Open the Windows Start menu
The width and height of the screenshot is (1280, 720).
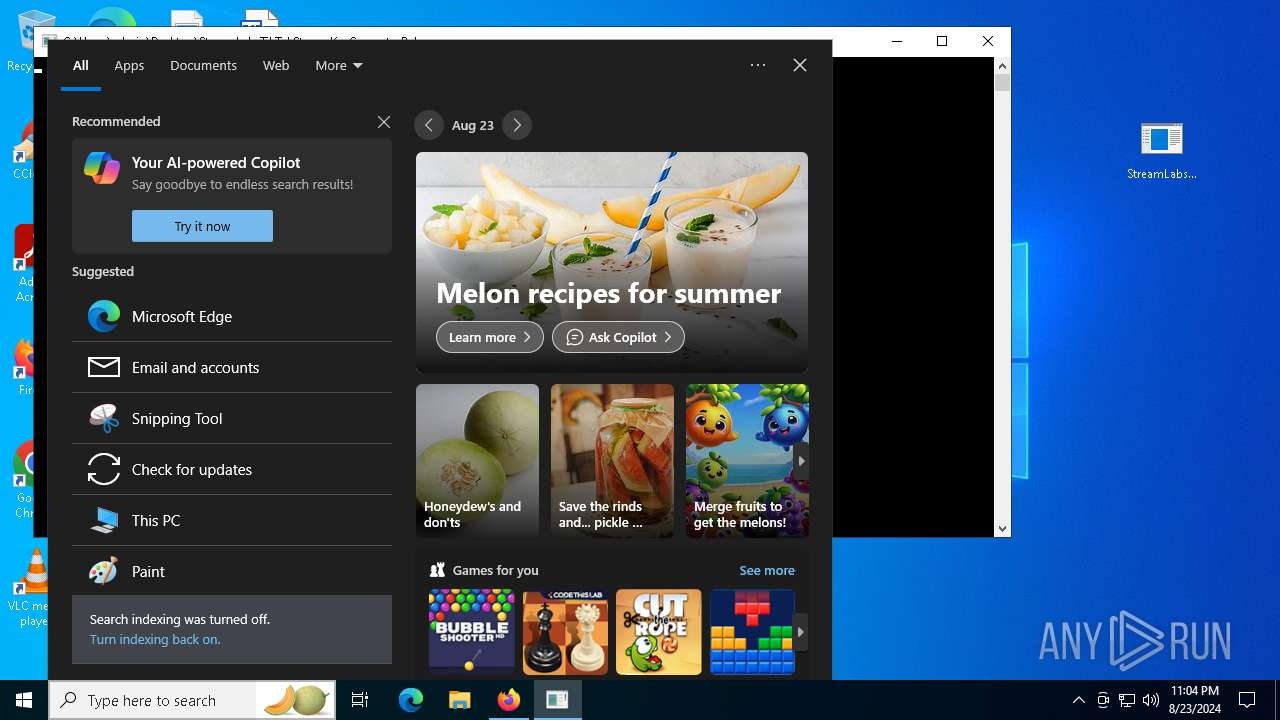[24, 700]
